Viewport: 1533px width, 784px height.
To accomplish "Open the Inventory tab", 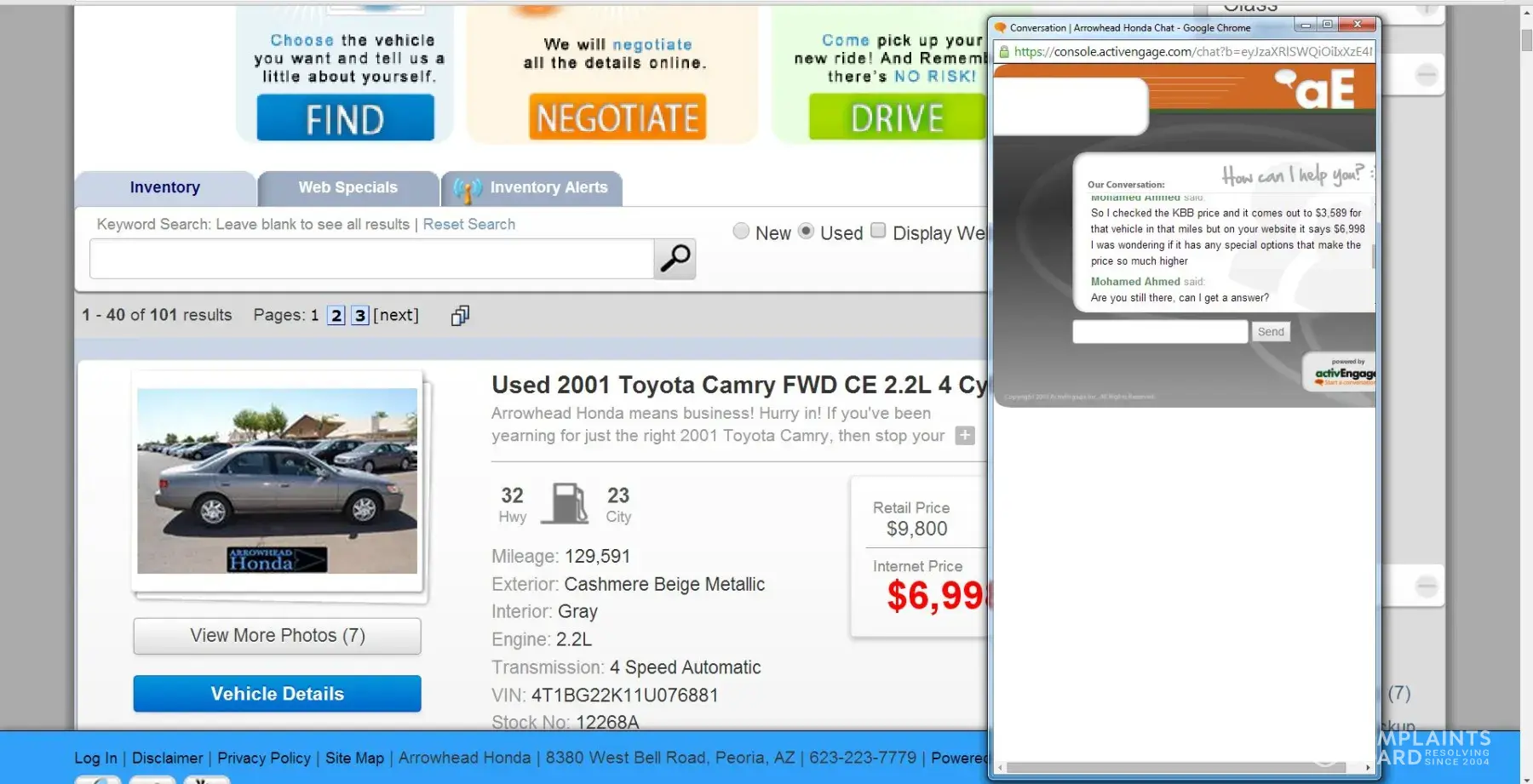I will click(x=165, y=188).
